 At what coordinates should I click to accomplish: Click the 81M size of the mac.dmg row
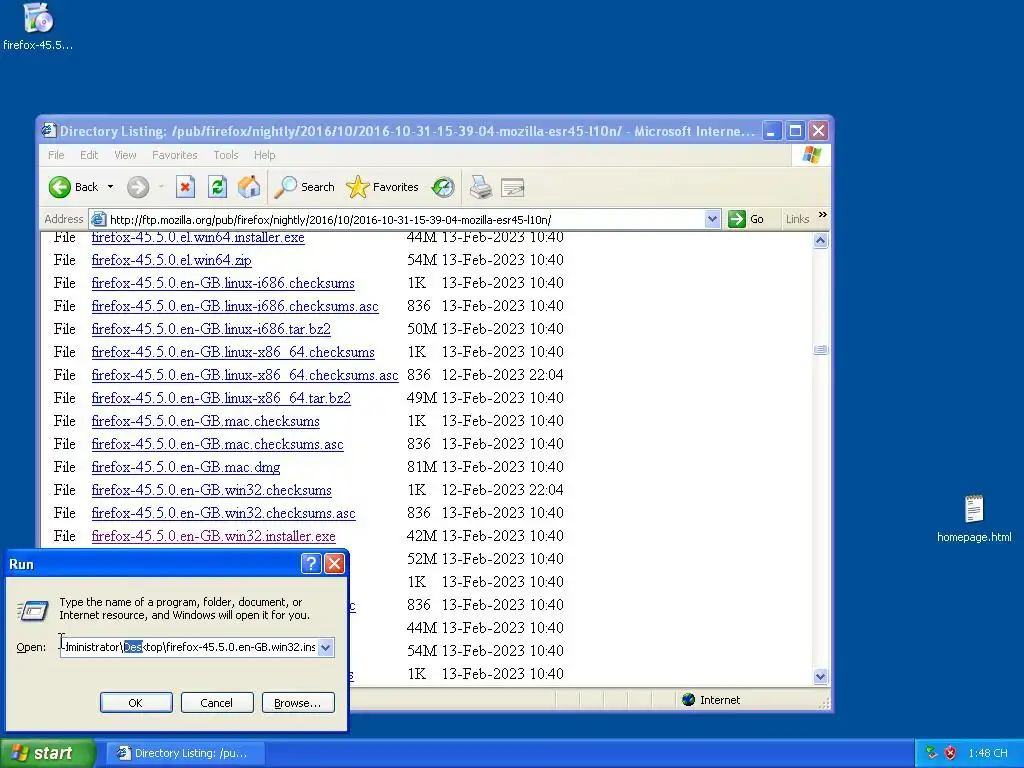pos(422,467)
